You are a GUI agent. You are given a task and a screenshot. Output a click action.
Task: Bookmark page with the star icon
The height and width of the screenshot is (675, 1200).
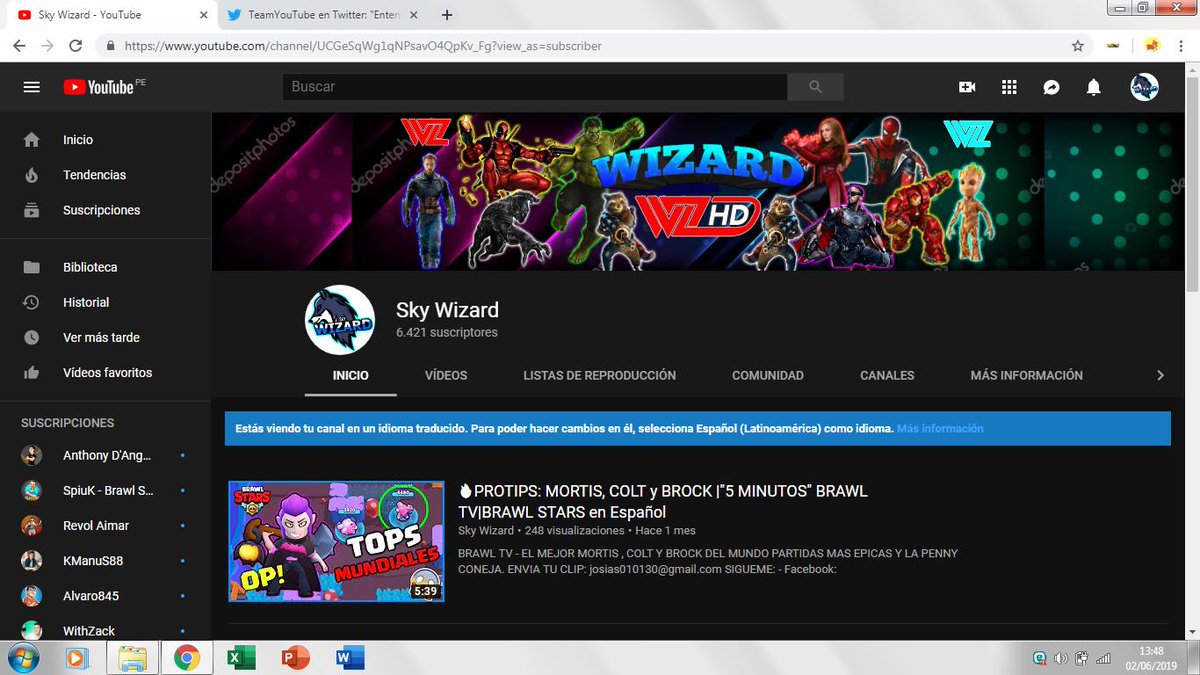pyautogui.click(x=1077, y=46)
